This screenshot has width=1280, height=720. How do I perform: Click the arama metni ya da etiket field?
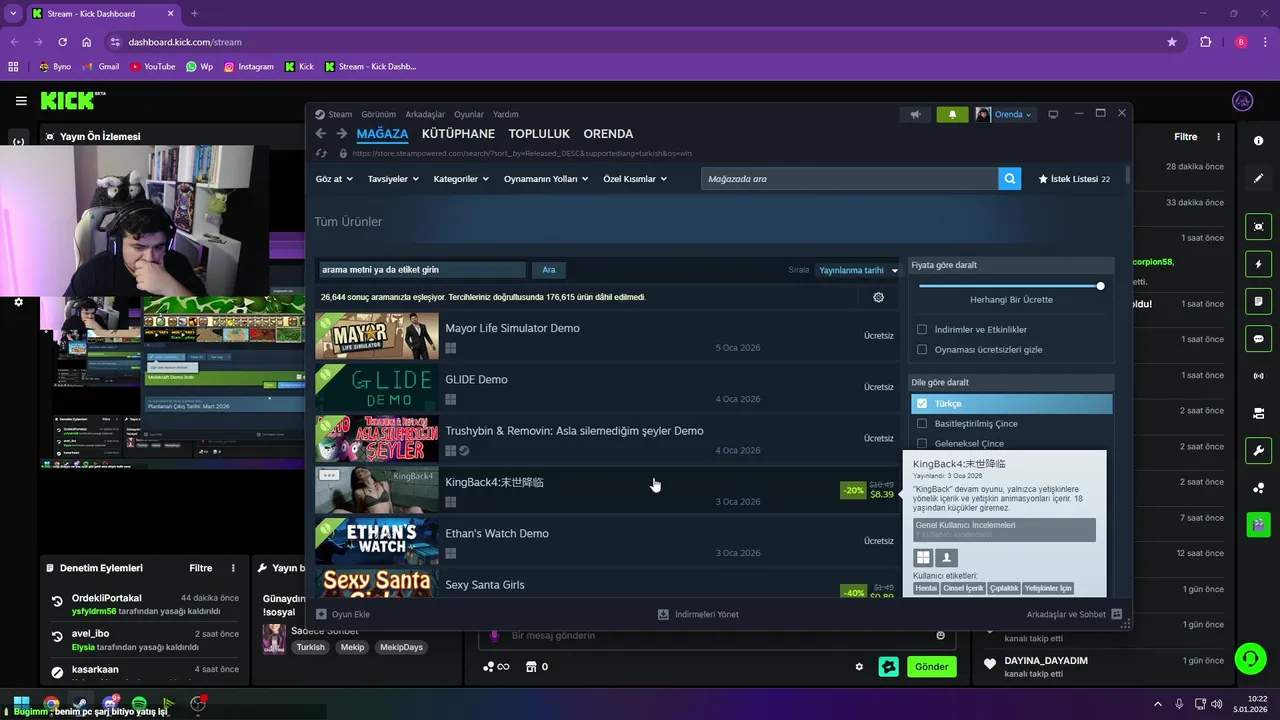(x=422, y=270)
